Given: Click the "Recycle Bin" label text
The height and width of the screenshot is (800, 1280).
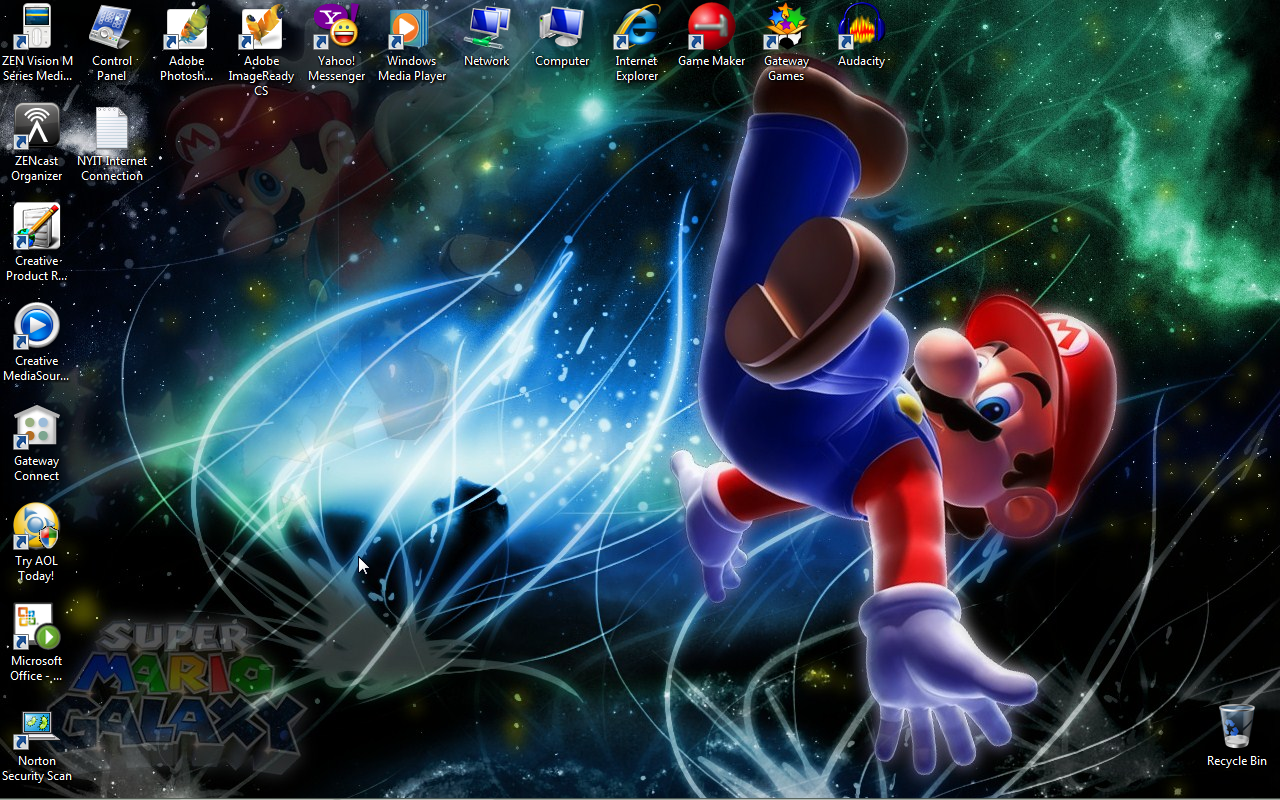Looking at the screenshot, I should click(x=1237, y=761).
